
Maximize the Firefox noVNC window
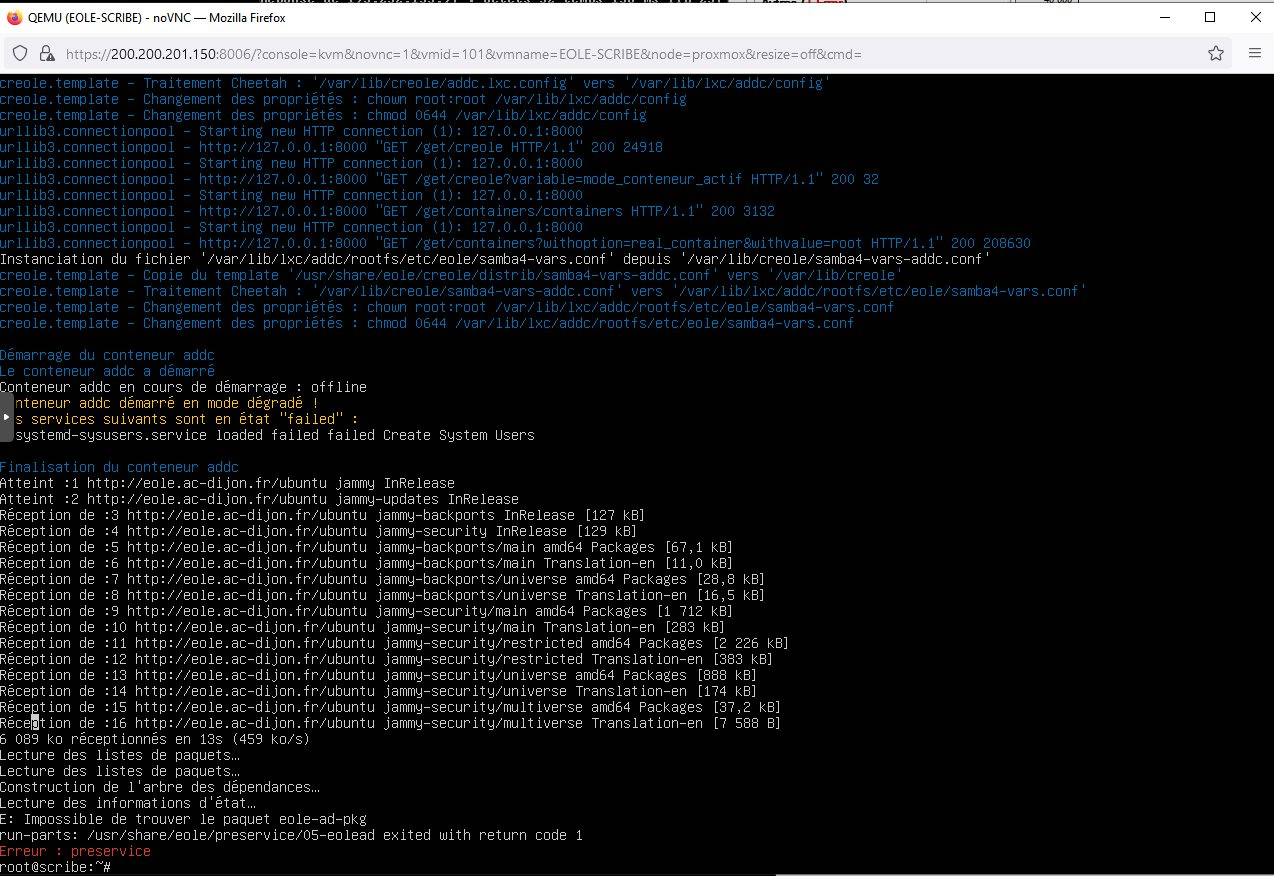click(x=1209, y=17)
